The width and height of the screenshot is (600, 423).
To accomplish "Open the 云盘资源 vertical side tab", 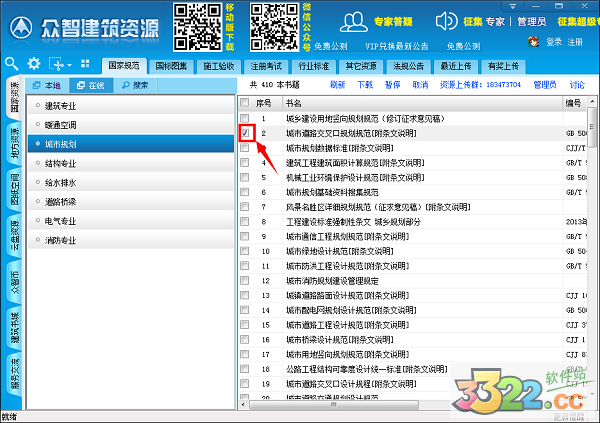I will click(x=15, y=235).
